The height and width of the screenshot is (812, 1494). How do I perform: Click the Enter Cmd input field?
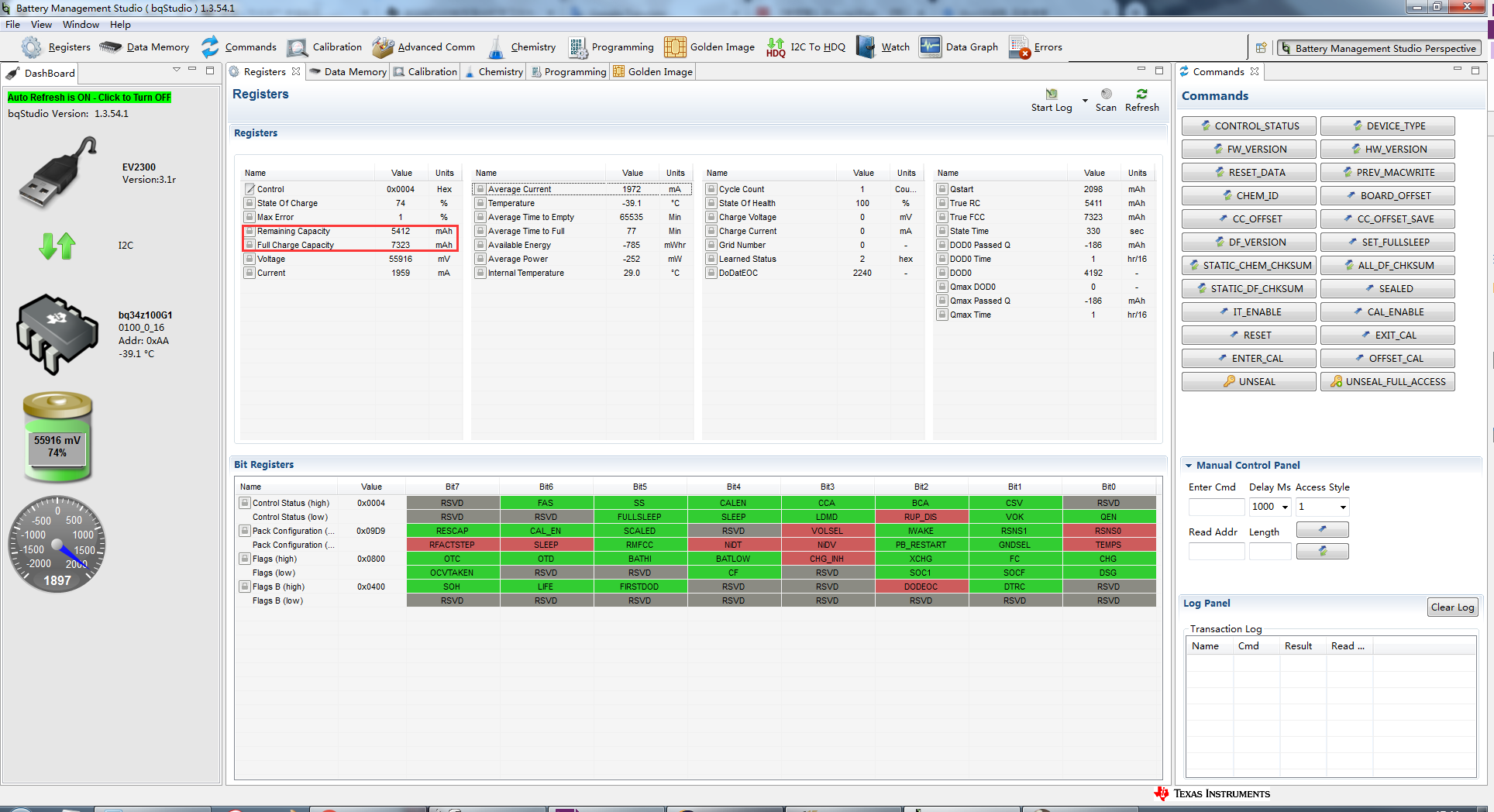coord(1216,507)
